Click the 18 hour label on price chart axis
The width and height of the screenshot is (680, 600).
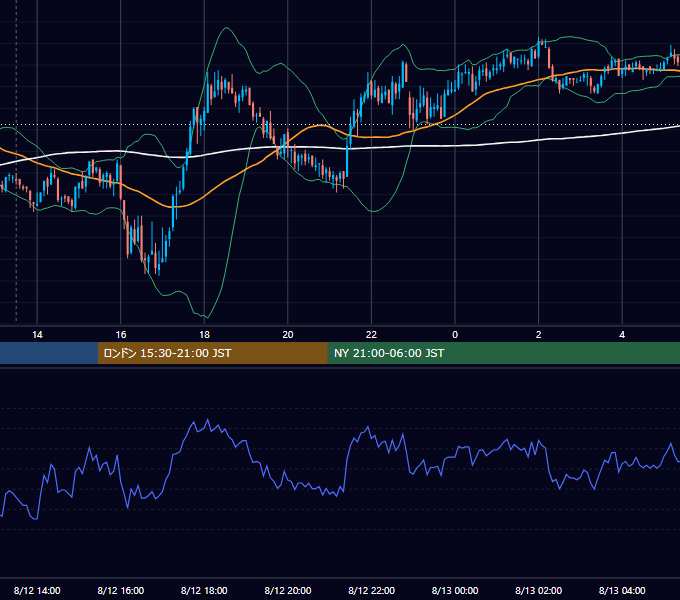[204, 335]
